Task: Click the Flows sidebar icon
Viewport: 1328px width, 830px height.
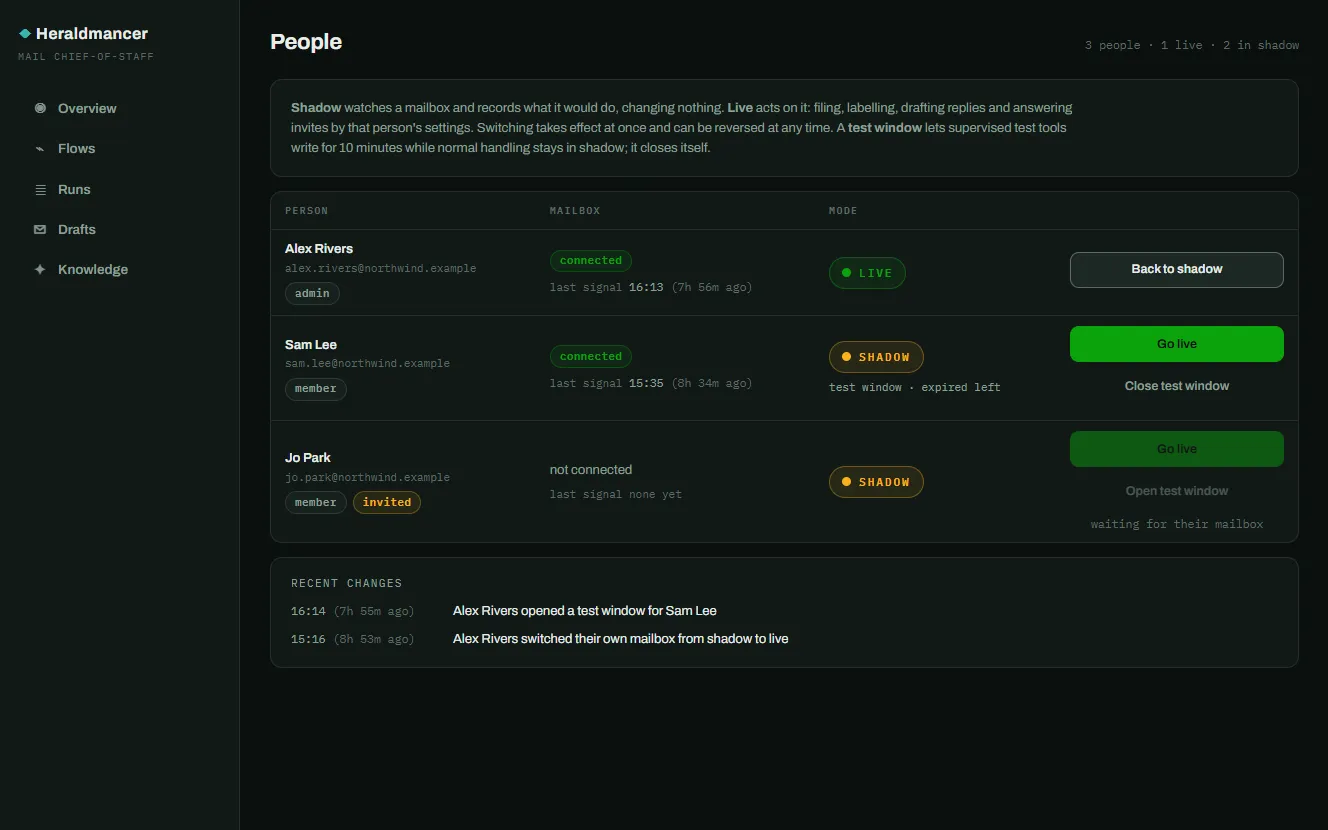Action: pyautogui.click(x=40, y=148)
